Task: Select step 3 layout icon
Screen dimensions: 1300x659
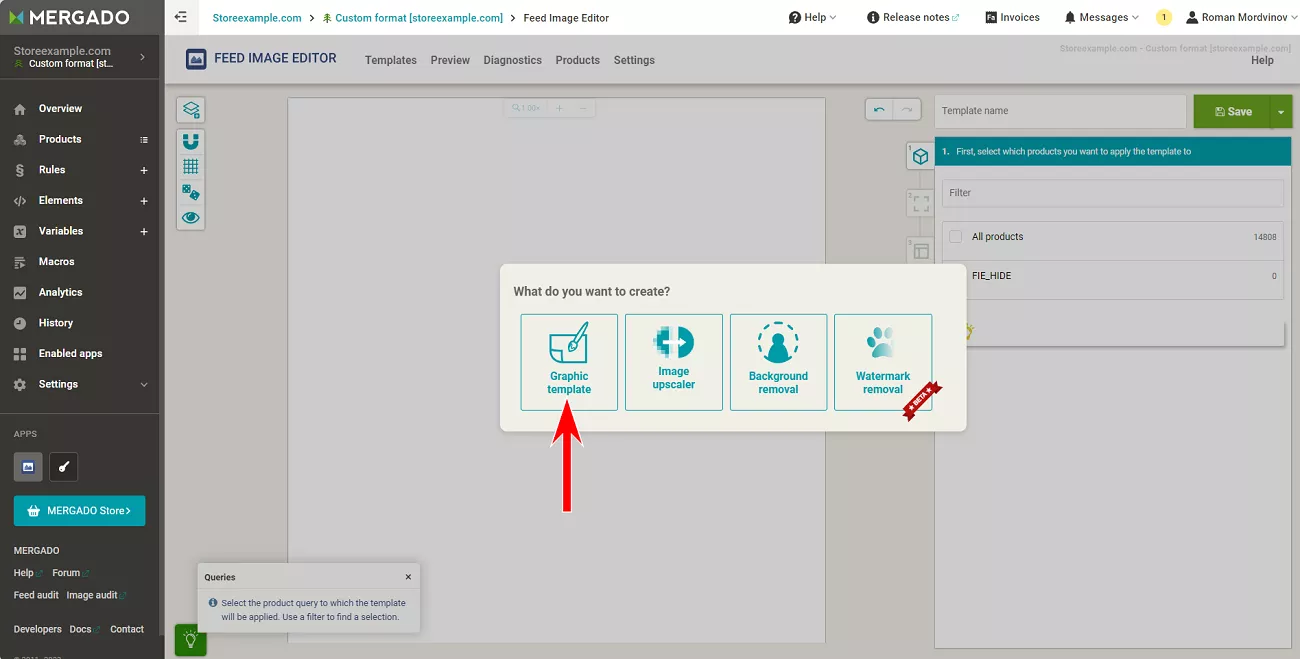Action: [920, 251]
